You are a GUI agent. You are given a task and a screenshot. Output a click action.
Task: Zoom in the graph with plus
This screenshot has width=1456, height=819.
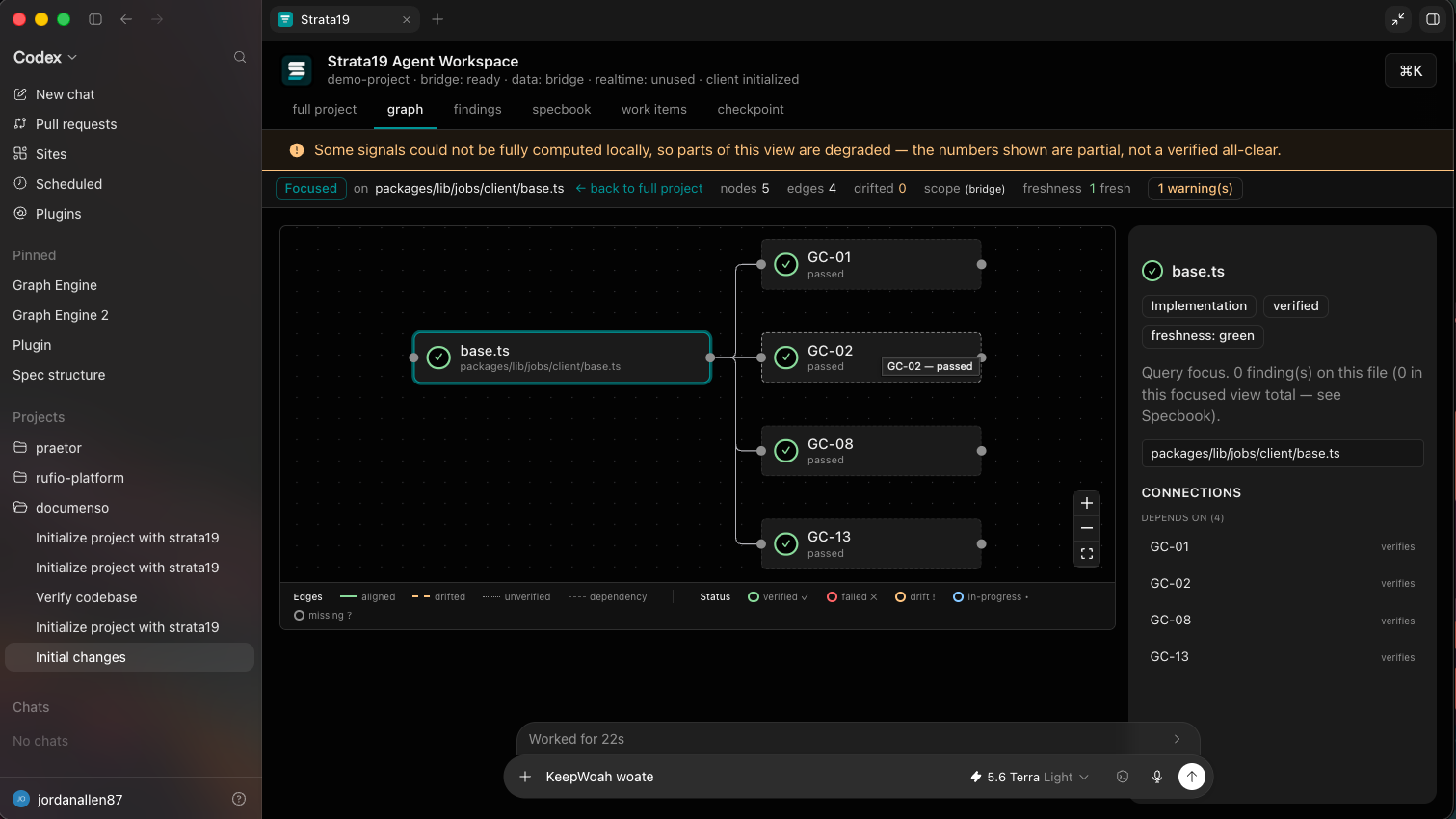(x=1087, y=503)
